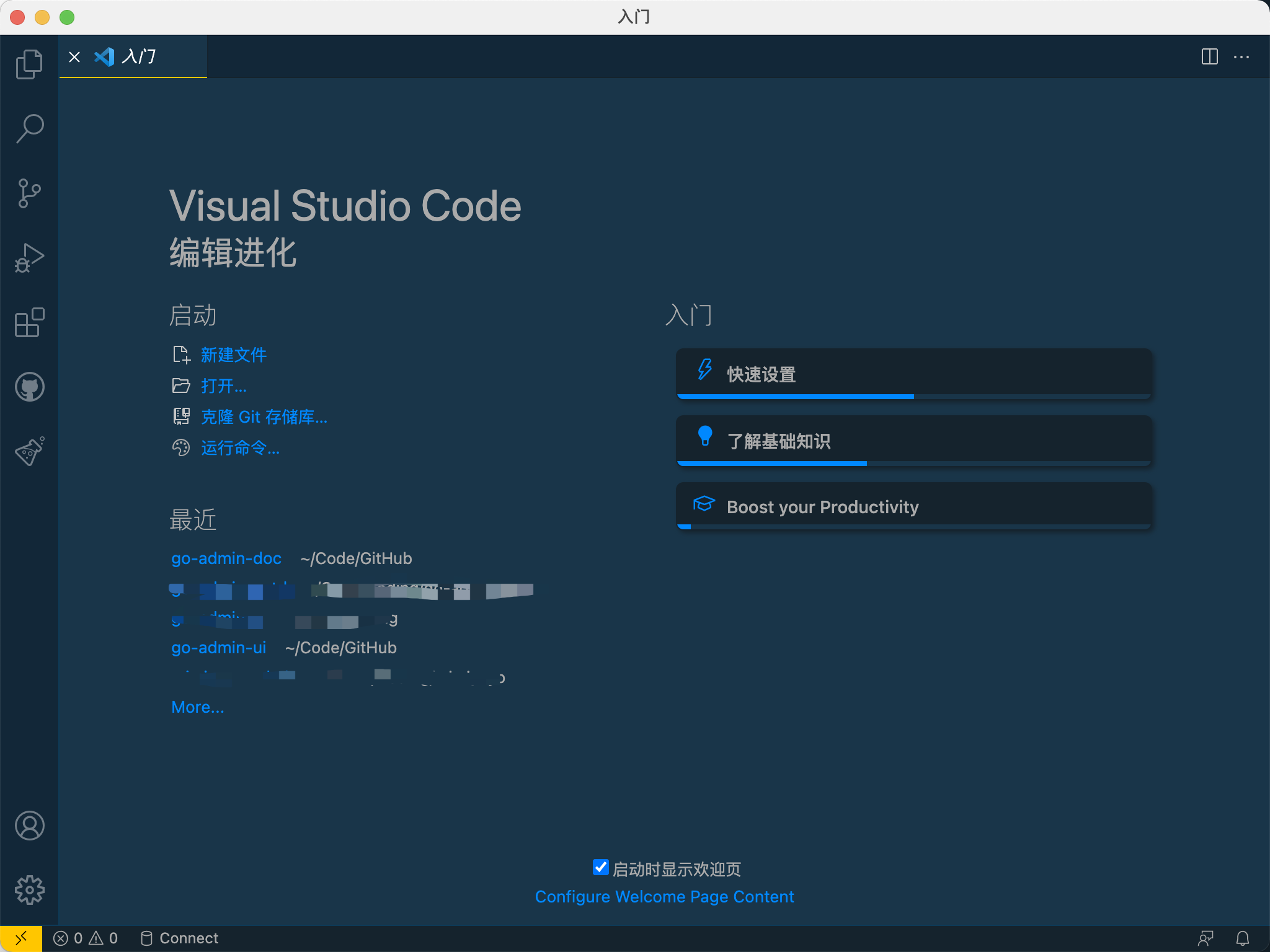This screenshot has width=1270, height=952.
Task: Open the notifications bell
Action: click(1242, 938)
